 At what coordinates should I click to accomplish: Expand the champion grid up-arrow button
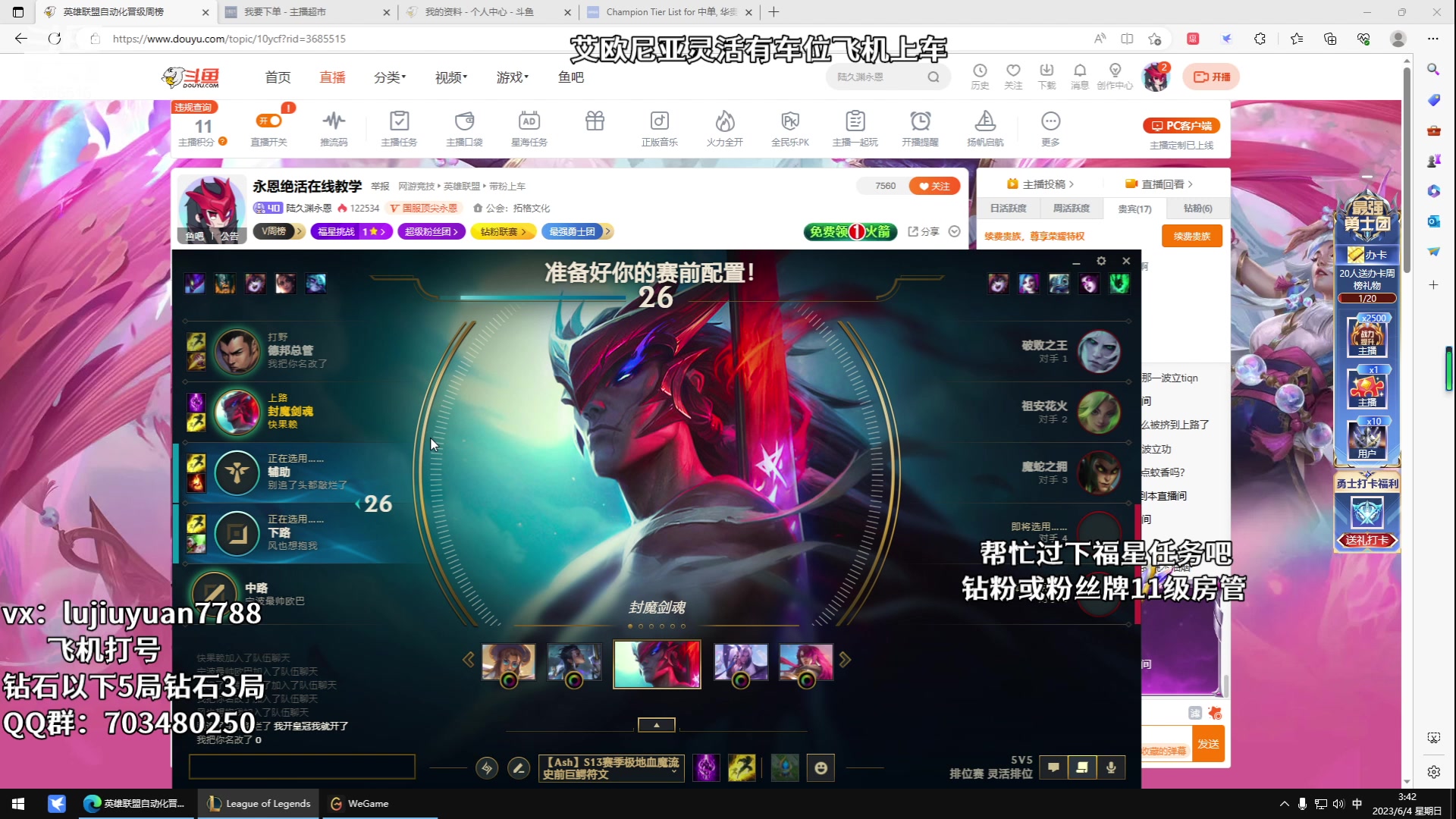(x=657, y=725)
